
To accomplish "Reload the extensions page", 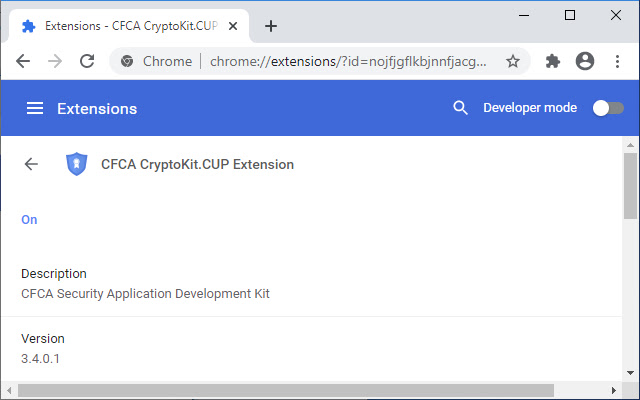I will [87, 61].
